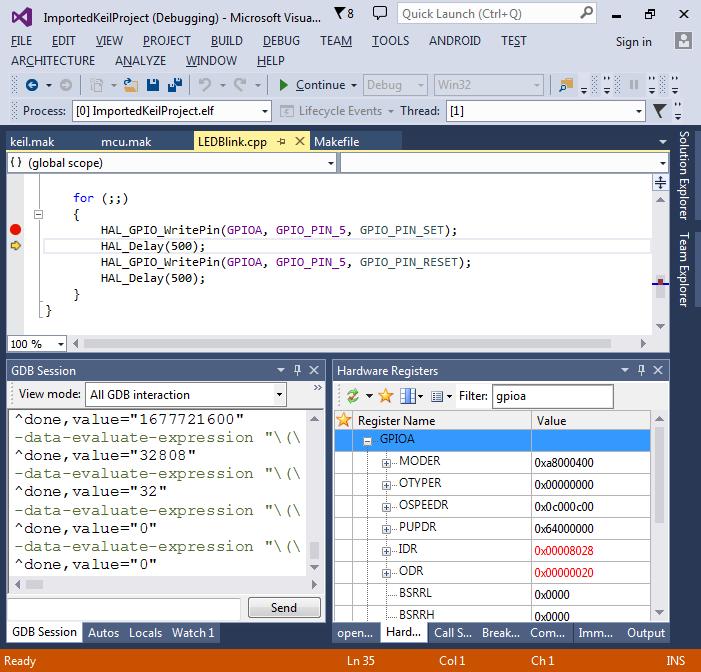Open the DEBUG menu
The image size is (701, 672).
[281, 41]
